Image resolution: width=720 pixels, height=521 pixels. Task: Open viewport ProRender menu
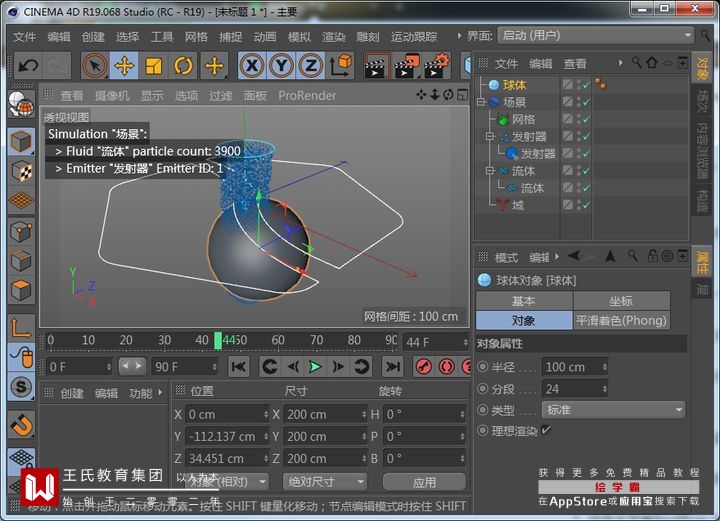pyautogui.click(x=307, y=95)
